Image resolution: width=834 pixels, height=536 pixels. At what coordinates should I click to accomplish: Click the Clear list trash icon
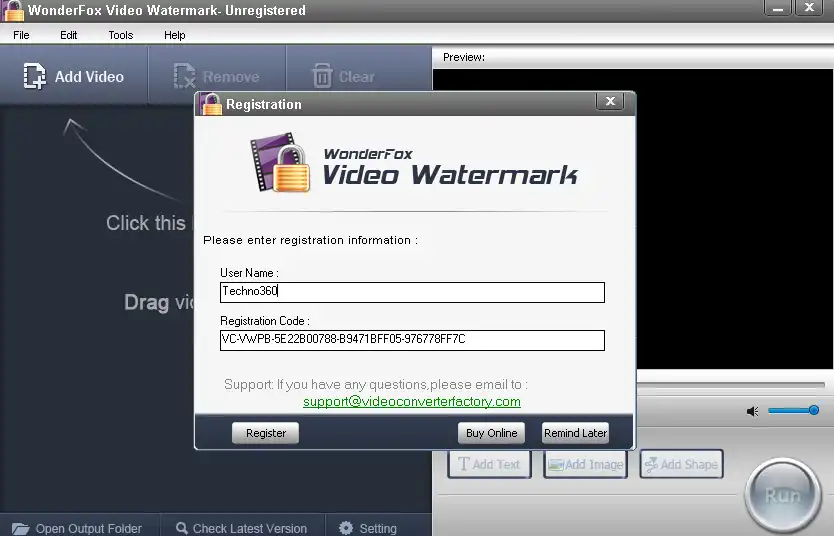(322, 77)
